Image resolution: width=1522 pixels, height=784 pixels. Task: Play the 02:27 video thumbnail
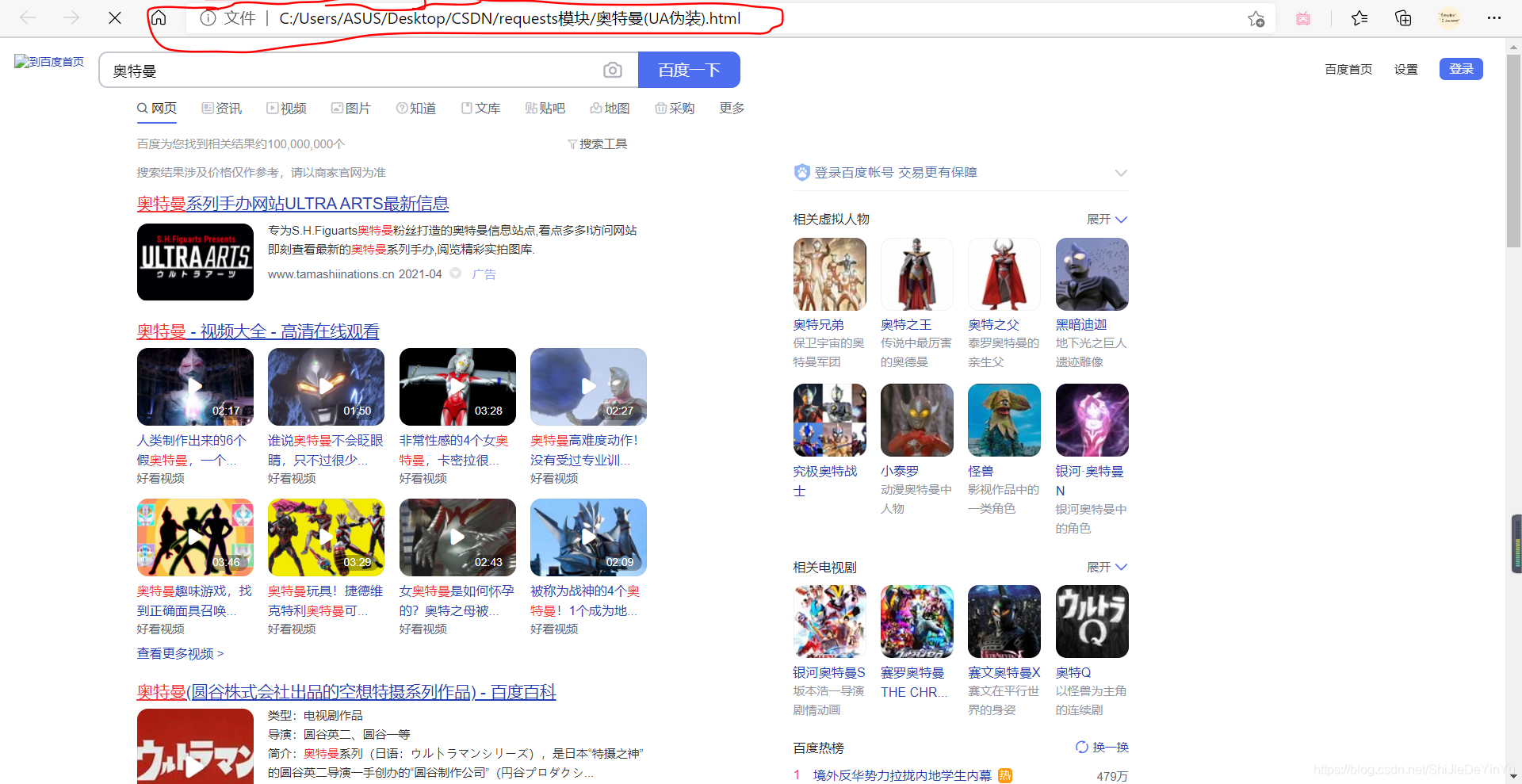[x=588, y=387]
